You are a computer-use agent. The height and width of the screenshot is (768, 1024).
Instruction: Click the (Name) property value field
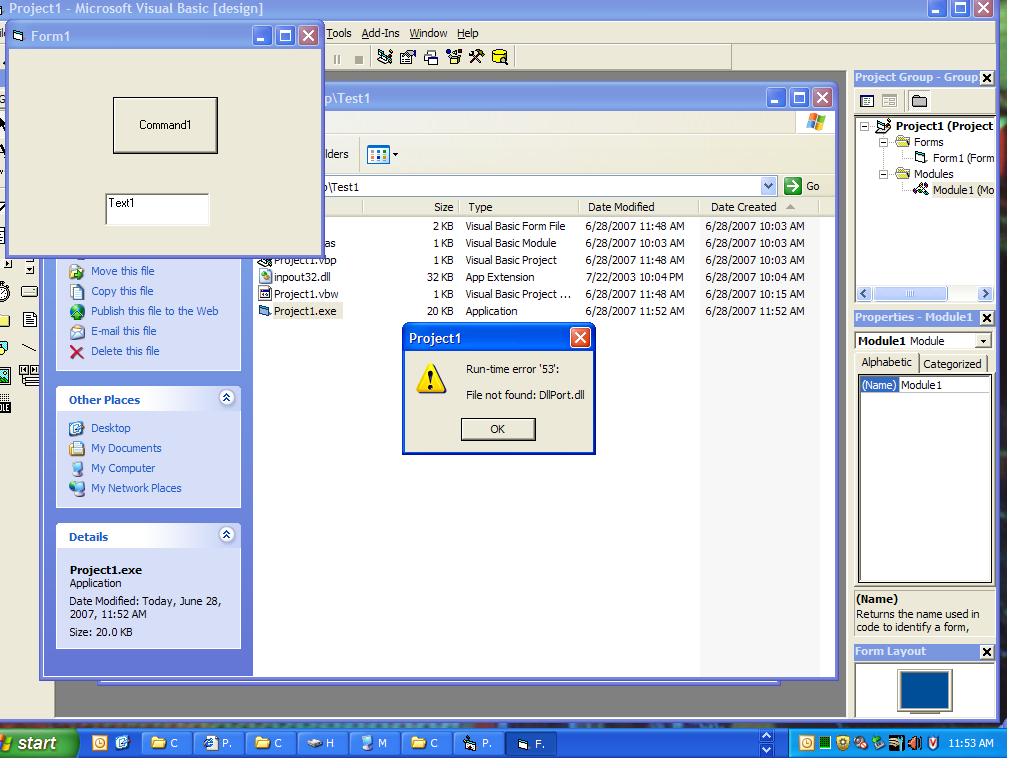(x=944, y=385)
